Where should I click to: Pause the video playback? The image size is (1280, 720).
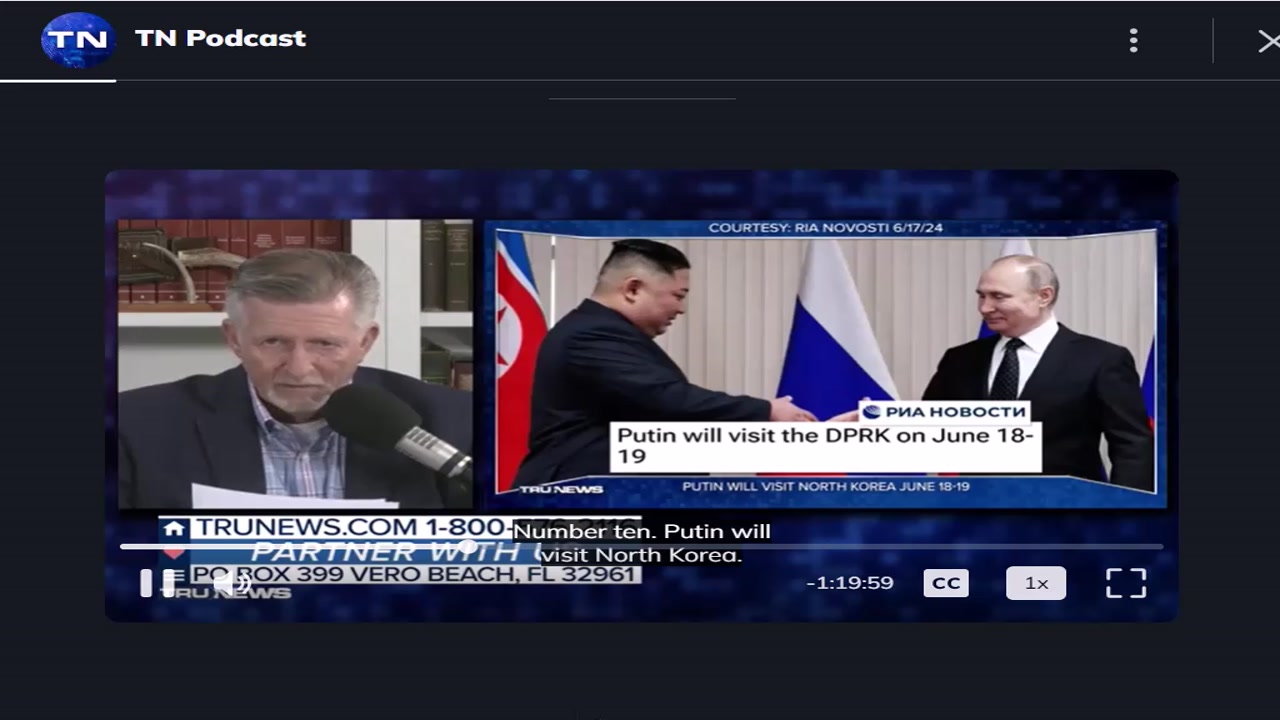(x=147, y=583)
